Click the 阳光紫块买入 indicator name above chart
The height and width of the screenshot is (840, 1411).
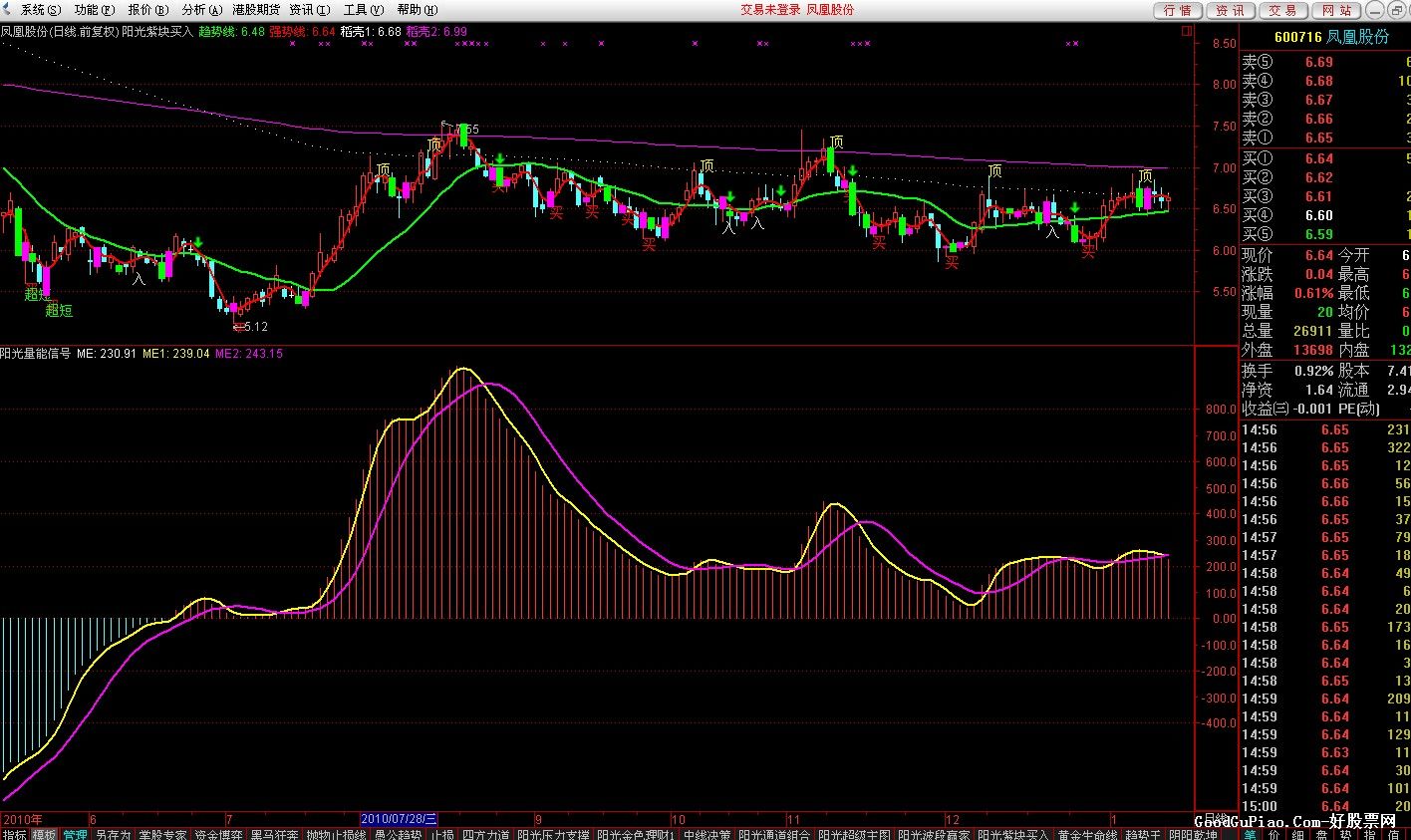click(157, 32)
